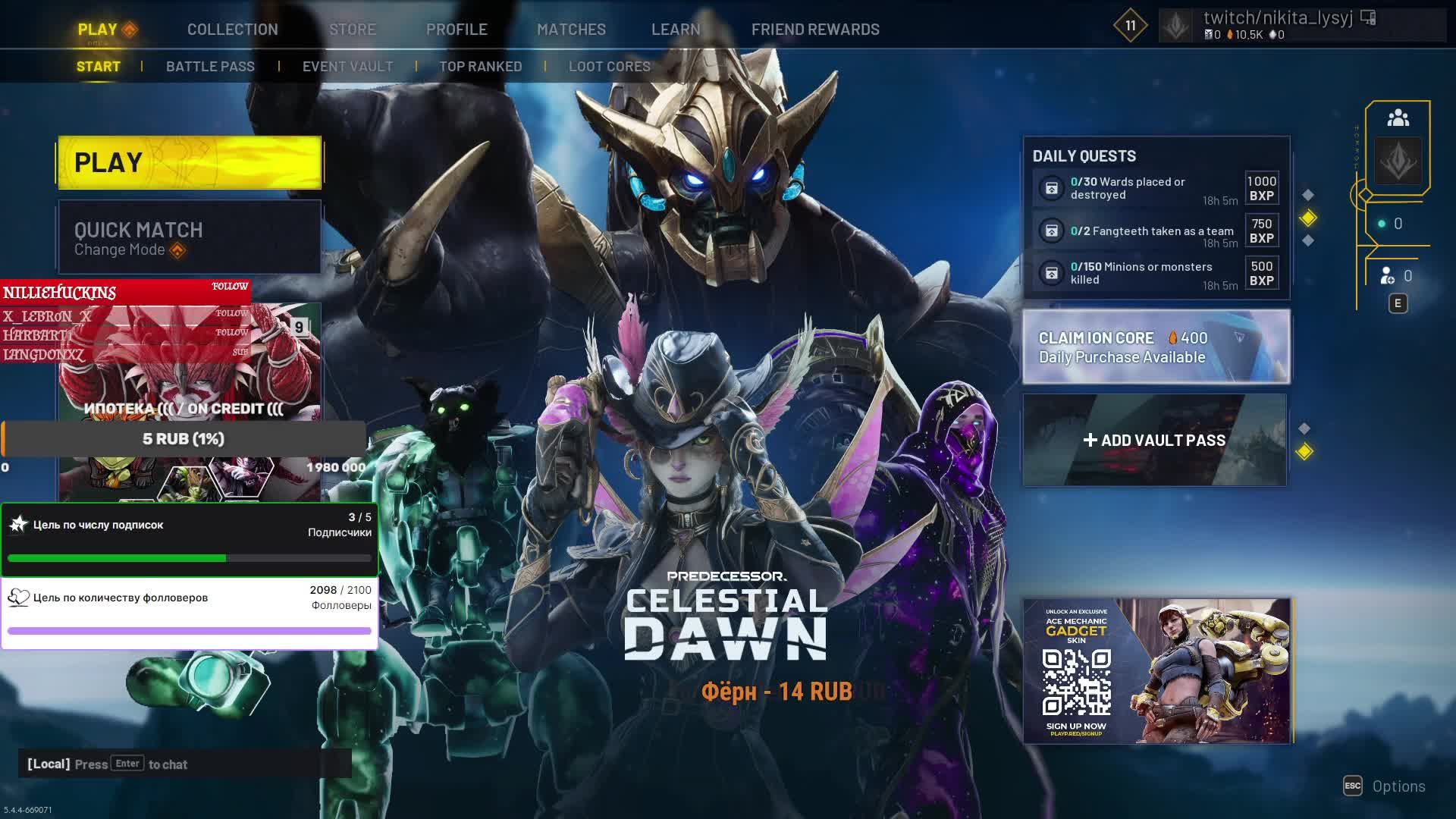Viewport: 1456px width, 819px height.
Task: Click the 5 RUB (1%) donation progress bar
Action: [x=184, y=439]
